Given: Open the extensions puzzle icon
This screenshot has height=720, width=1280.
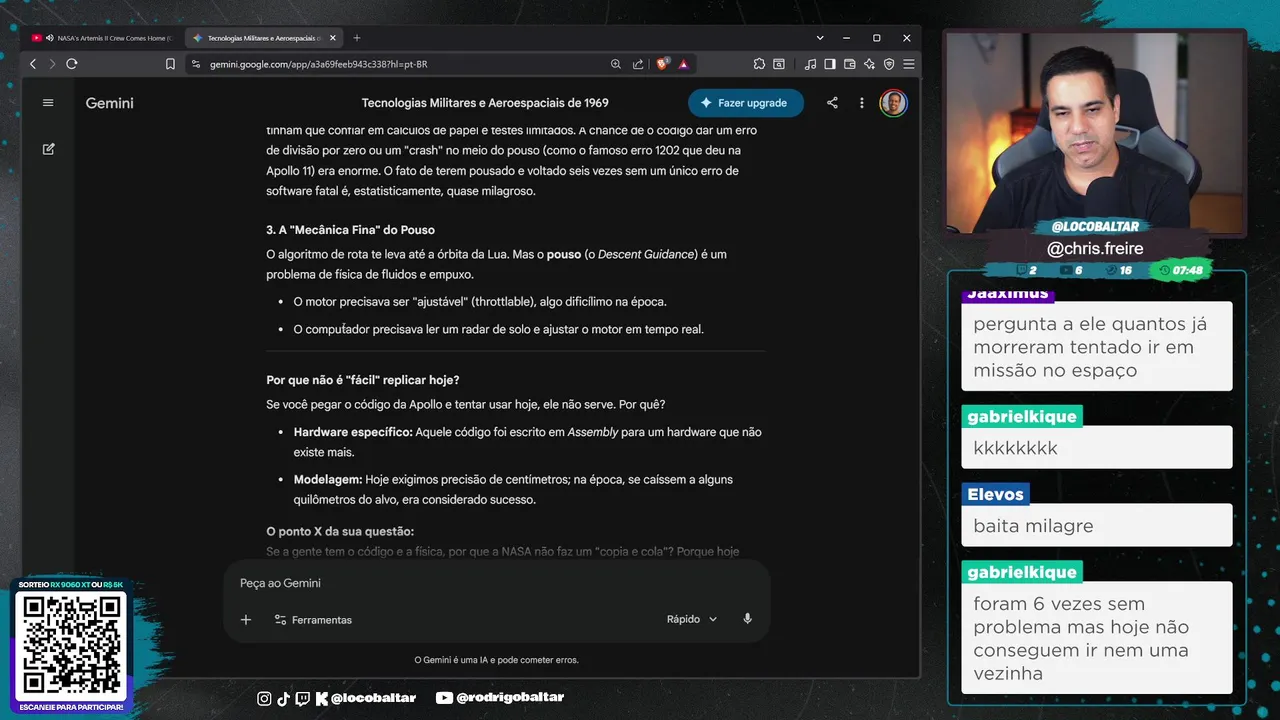Looking at the screenshot, I should click(x=759, y=64).
